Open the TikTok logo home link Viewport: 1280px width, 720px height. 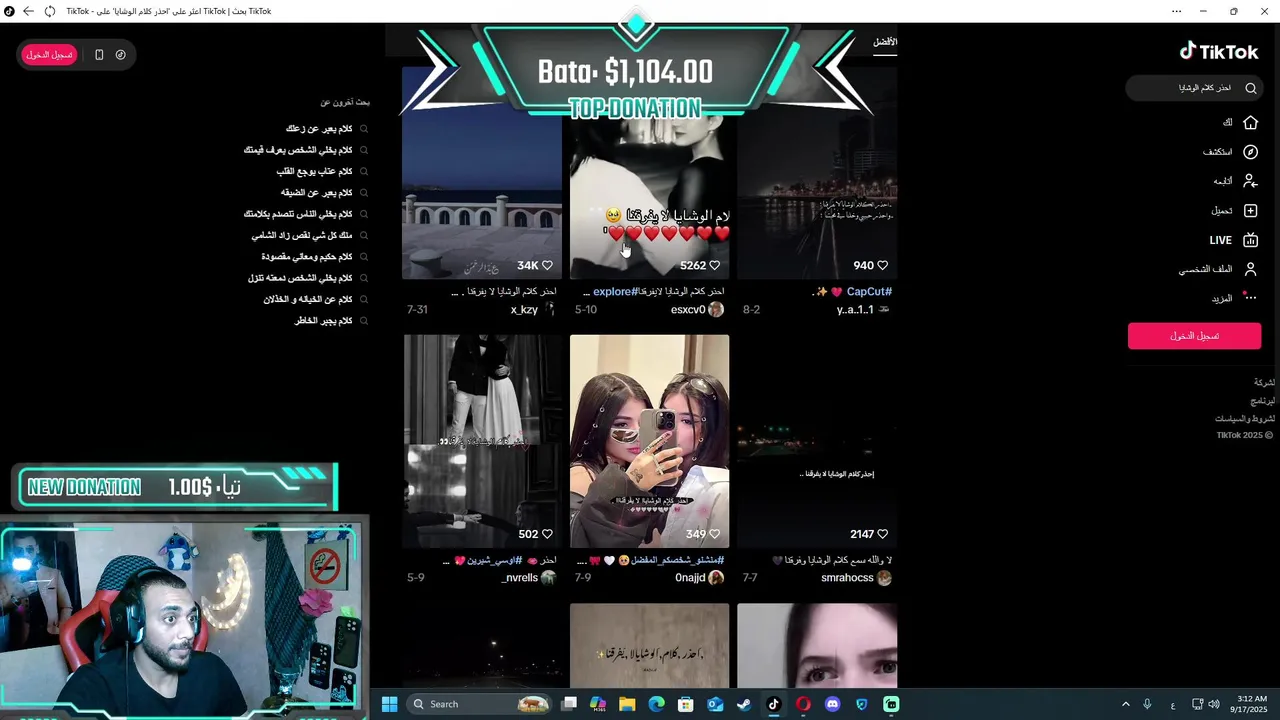point(1218,52)
